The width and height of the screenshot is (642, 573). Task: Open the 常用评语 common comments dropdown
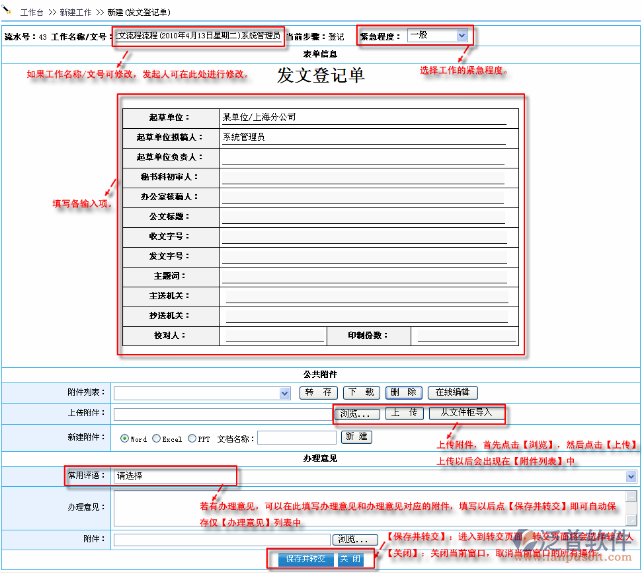pos(375,476)
